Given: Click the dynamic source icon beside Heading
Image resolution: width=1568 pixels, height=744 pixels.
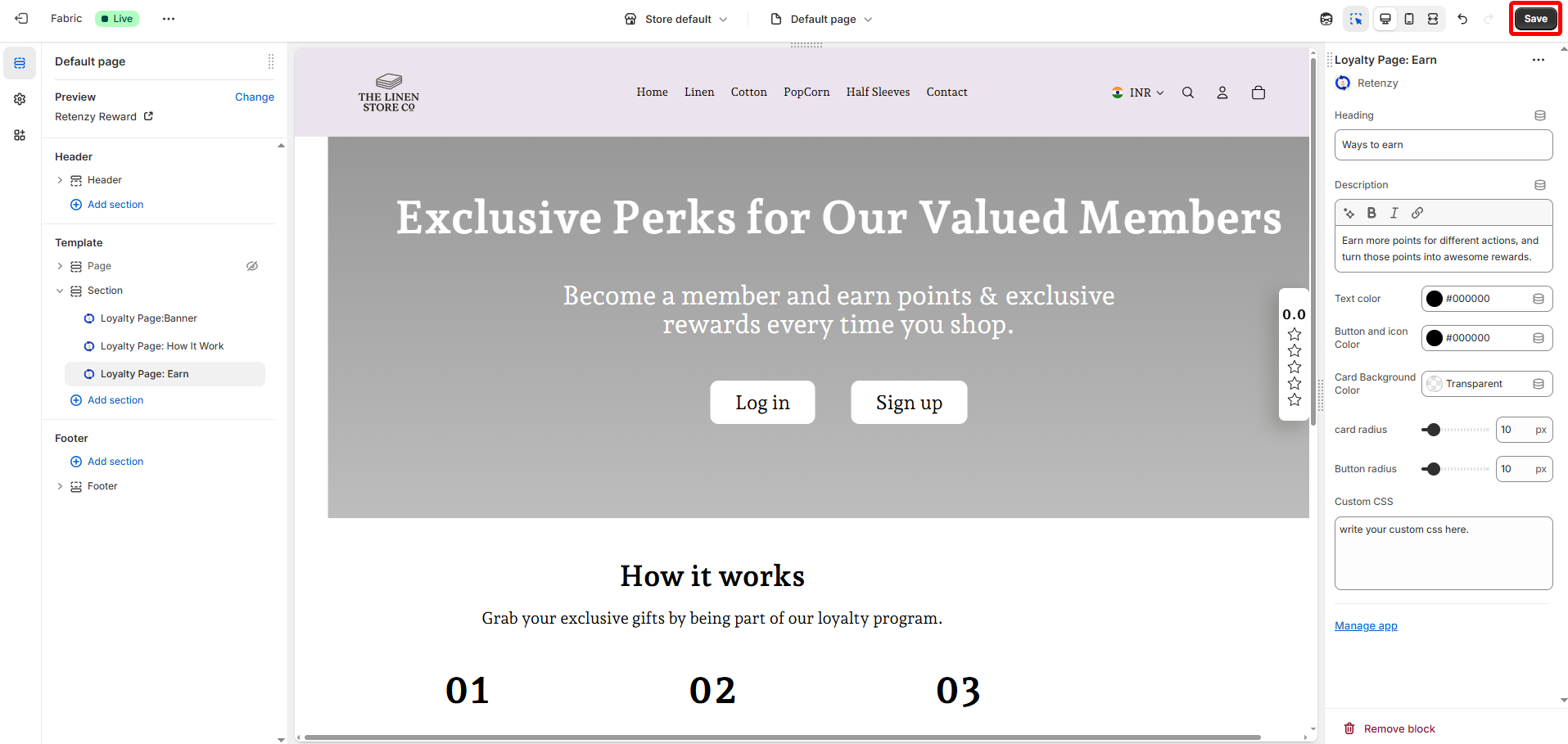Looking at the screenshot, I should (x=1539, y=115).
